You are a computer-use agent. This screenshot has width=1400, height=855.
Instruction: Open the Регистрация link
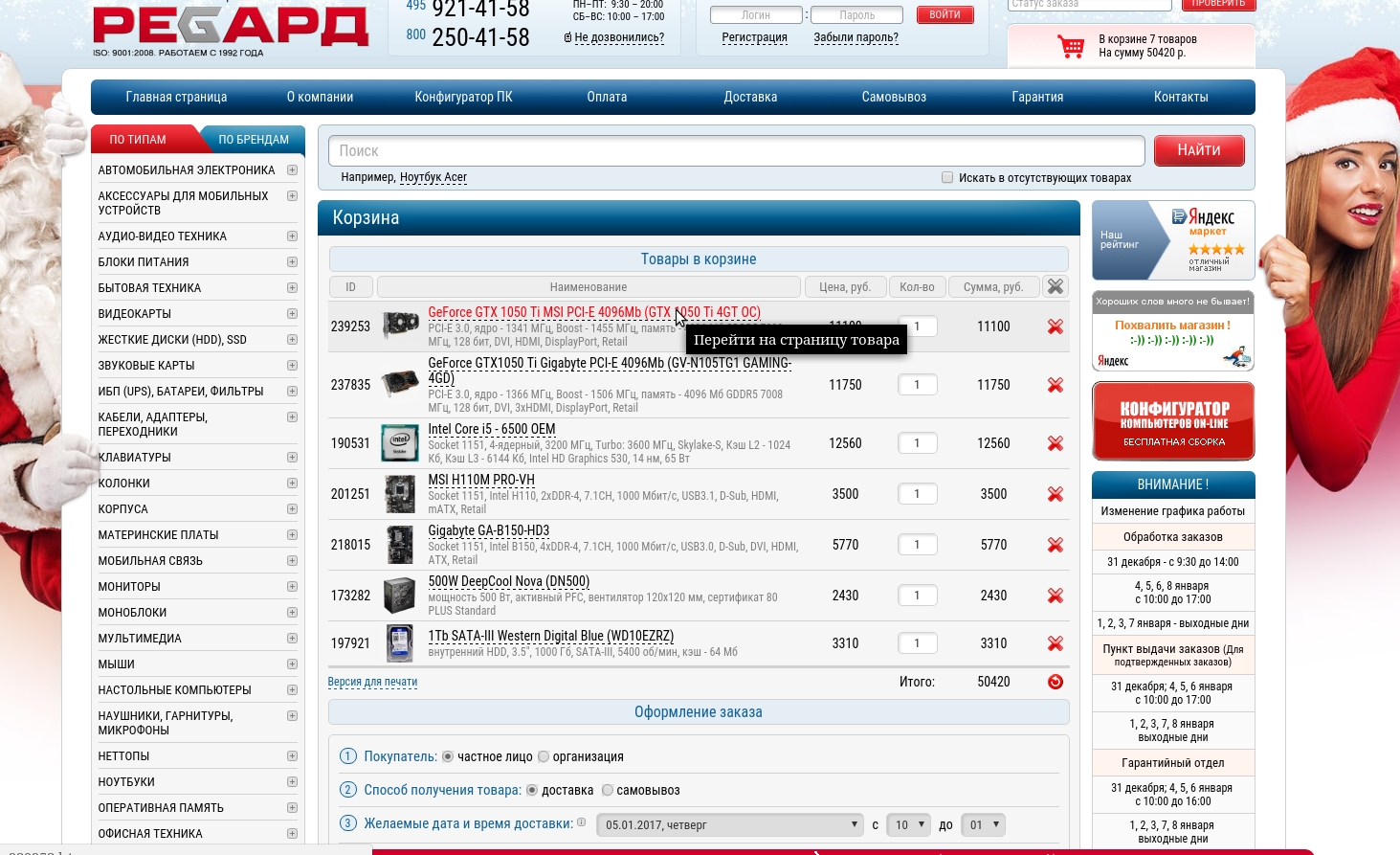pos(754,38)
